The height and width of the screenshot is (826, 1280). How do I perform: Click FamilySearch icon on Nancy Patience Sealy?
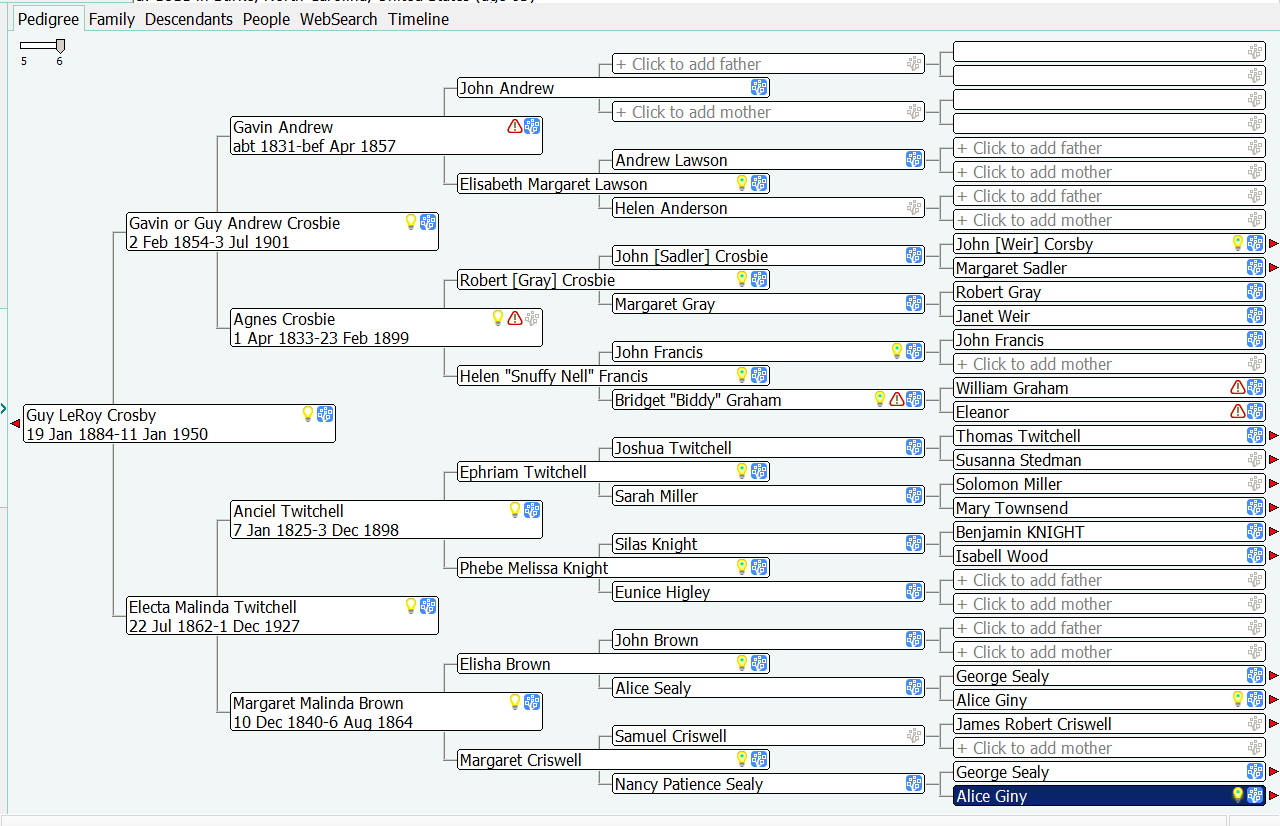pyautogui.click(x=914, y=783)
